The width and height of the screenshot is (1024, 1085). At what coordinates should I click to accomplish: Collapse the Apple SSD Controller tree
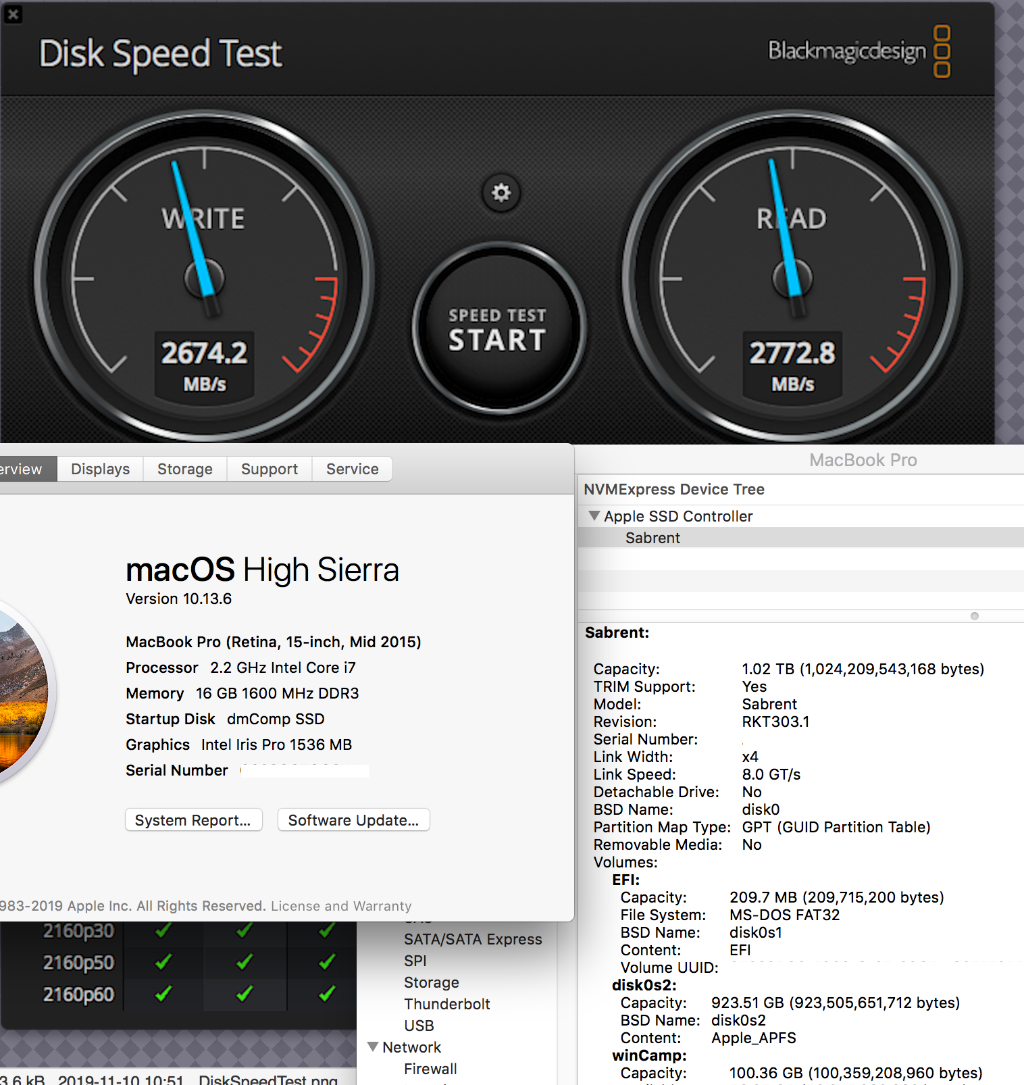(x=595, y=516)
